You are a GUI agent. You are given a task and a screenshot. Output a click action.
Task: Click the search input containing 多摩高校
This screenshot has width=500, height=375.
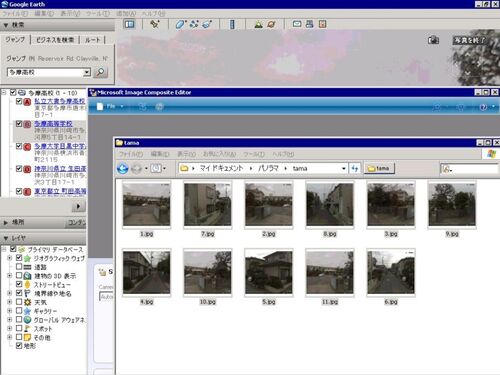point(45,72)
